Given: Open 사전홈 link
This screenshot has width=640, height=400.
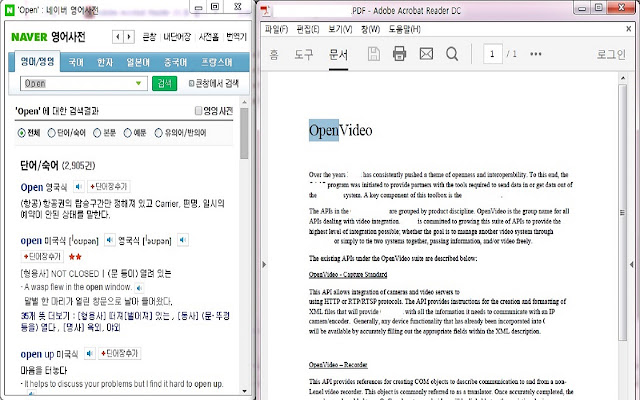Looking at the screenshot, I should 209,37.
